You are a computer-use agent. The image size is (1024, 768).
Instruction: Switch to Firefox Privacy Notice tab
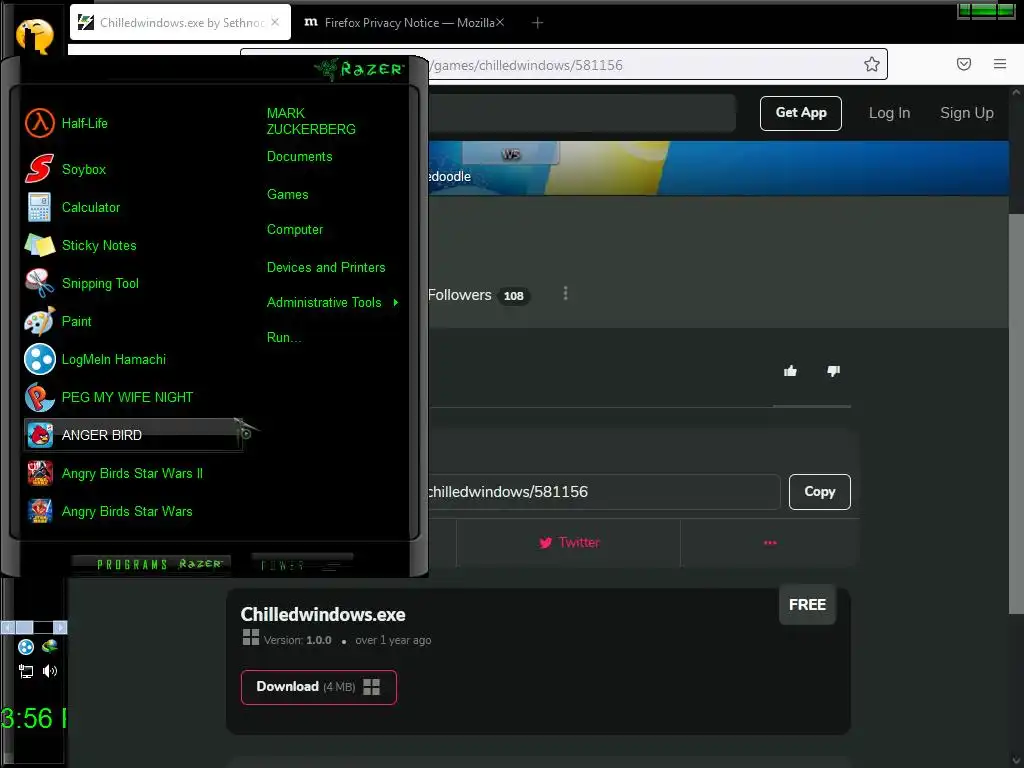[404, 23]
